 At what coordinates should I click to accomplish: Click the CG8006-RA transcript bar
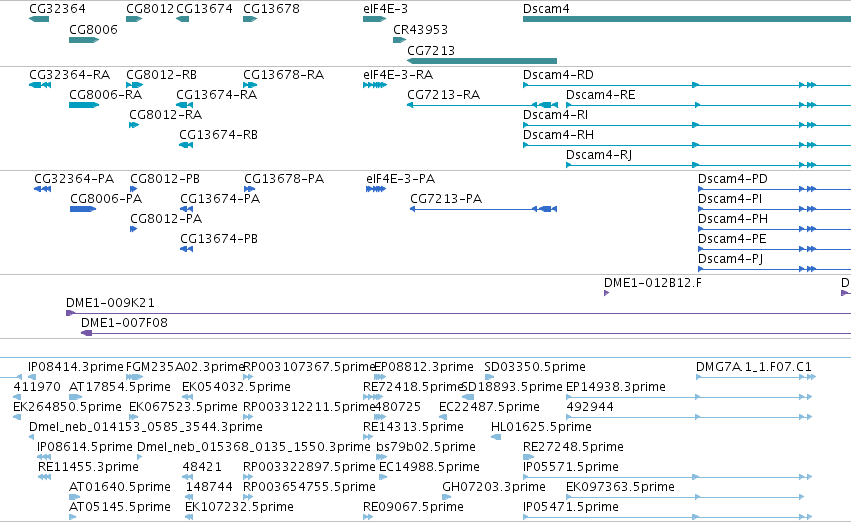tap(84, 105)
